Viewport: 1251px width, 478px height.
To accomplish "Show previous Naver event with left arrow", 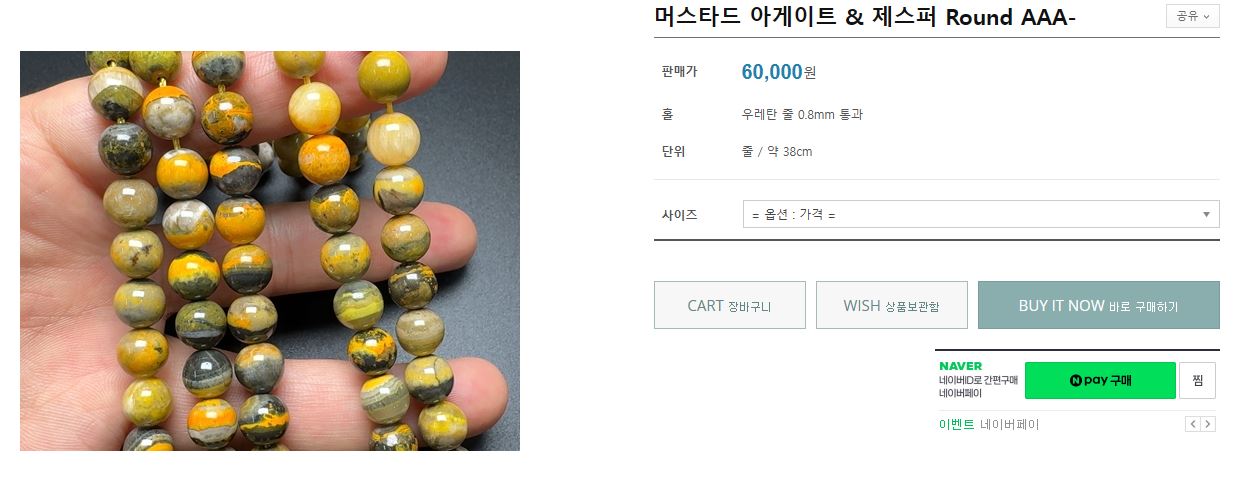I will pos(1192,424).
